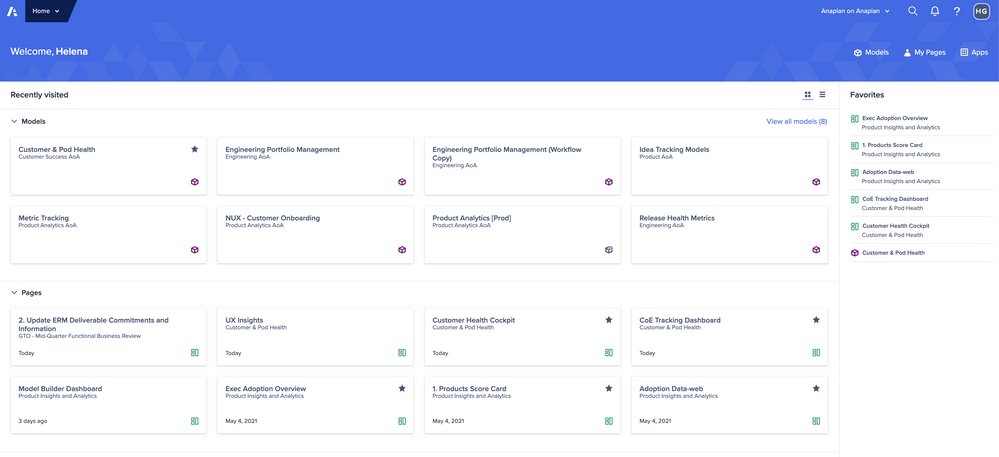The image size is (999, 457).
Task: Click model cube icon on Engineering Portfolio Management card
Action: 402,182
